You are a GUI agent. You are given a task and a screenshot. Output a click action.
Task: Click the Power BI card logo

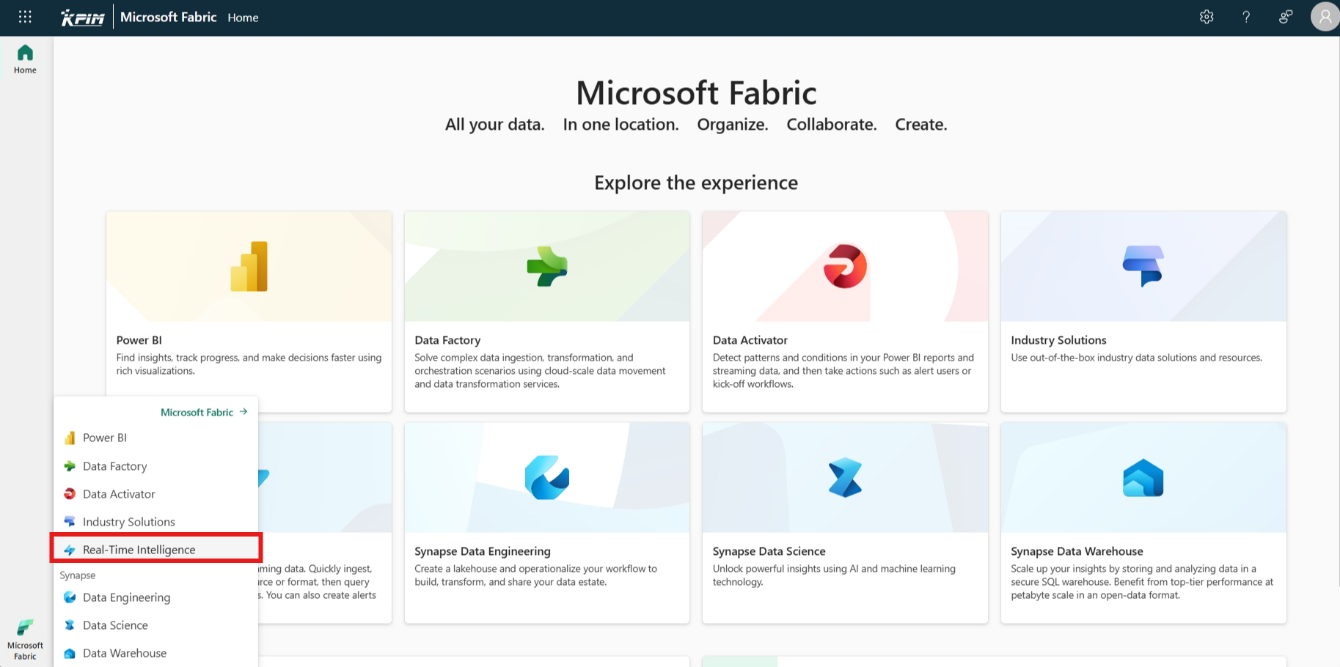(249, 266)
